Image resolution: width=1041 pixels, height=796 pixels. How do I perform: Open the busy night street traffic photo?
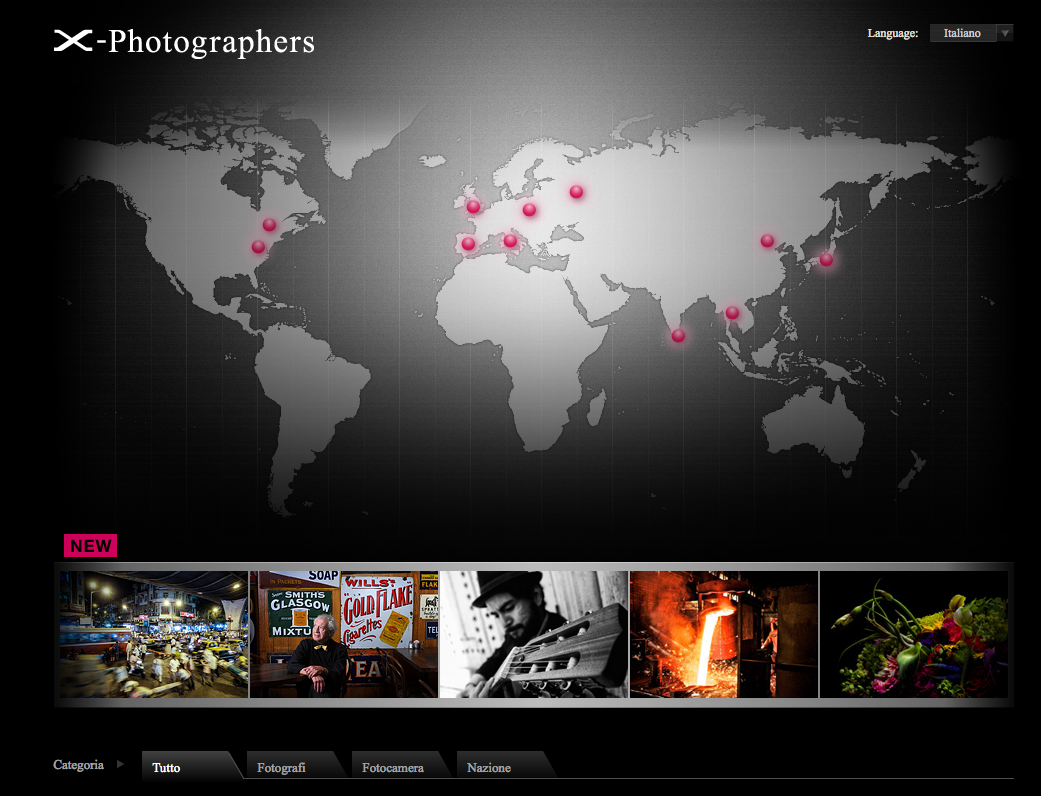pos(153,634)
